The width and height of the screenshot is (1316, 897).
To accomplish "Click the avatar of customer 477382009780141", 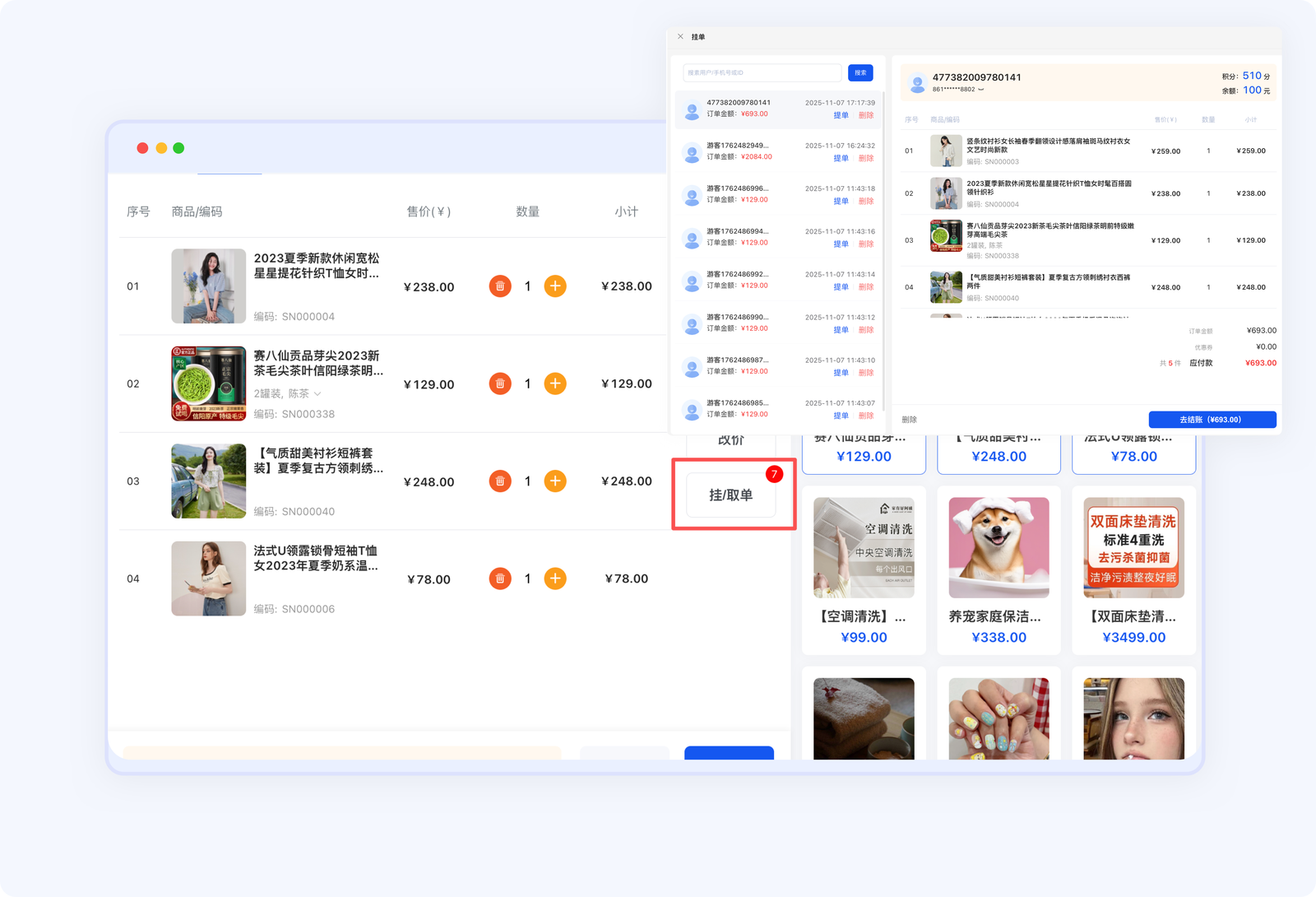I will coord(917,83).
